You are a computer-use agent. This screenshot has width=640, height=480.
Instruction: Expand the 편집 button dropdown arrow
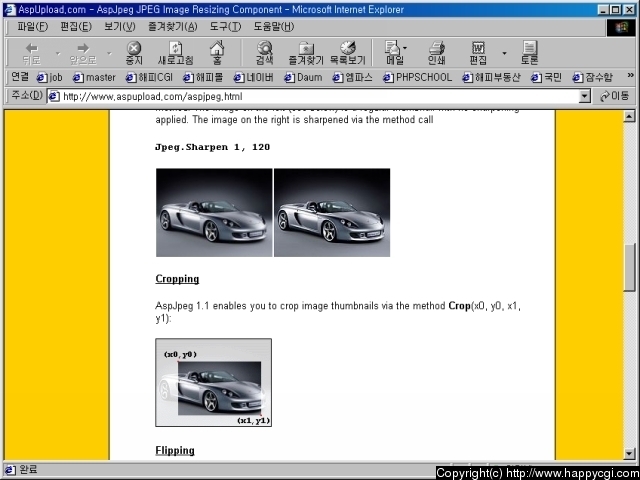[504, 53]
